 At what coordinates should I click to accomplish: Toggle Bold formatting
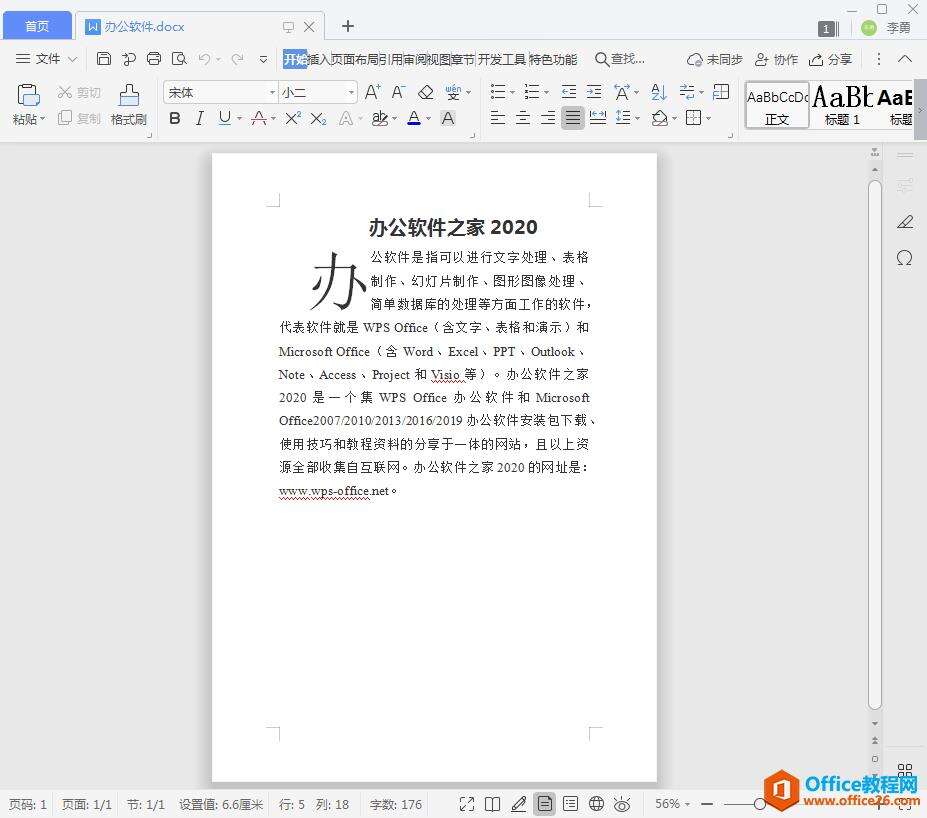(x=175, y=118)
